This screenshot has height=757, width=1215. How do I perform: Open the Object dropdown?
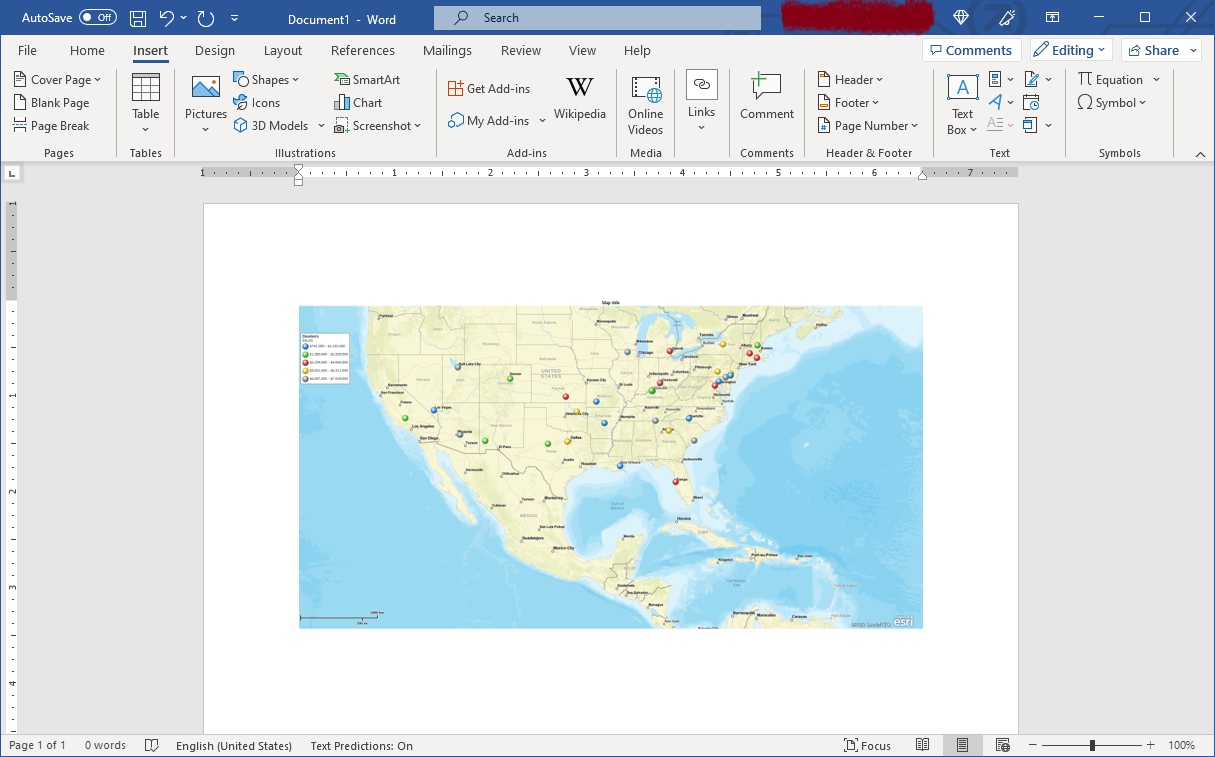point(1037,125)
